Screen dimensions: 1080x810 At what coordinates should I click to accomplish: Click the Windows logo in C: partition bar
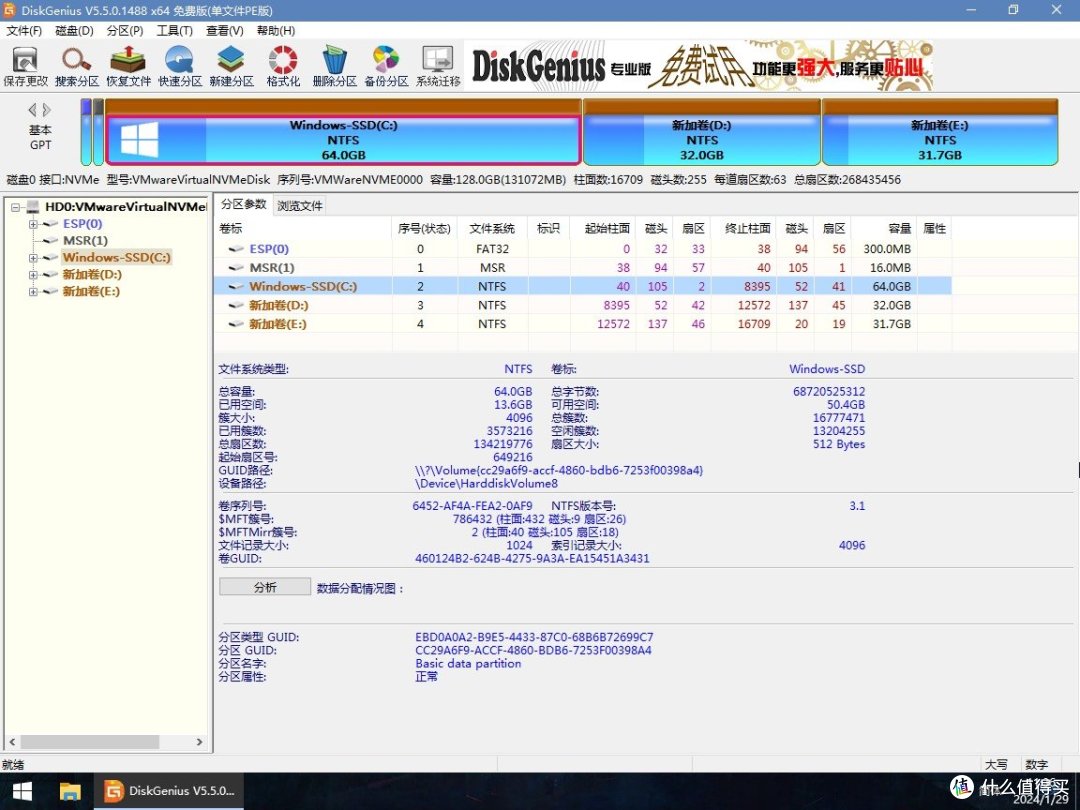tap(139, 139)
